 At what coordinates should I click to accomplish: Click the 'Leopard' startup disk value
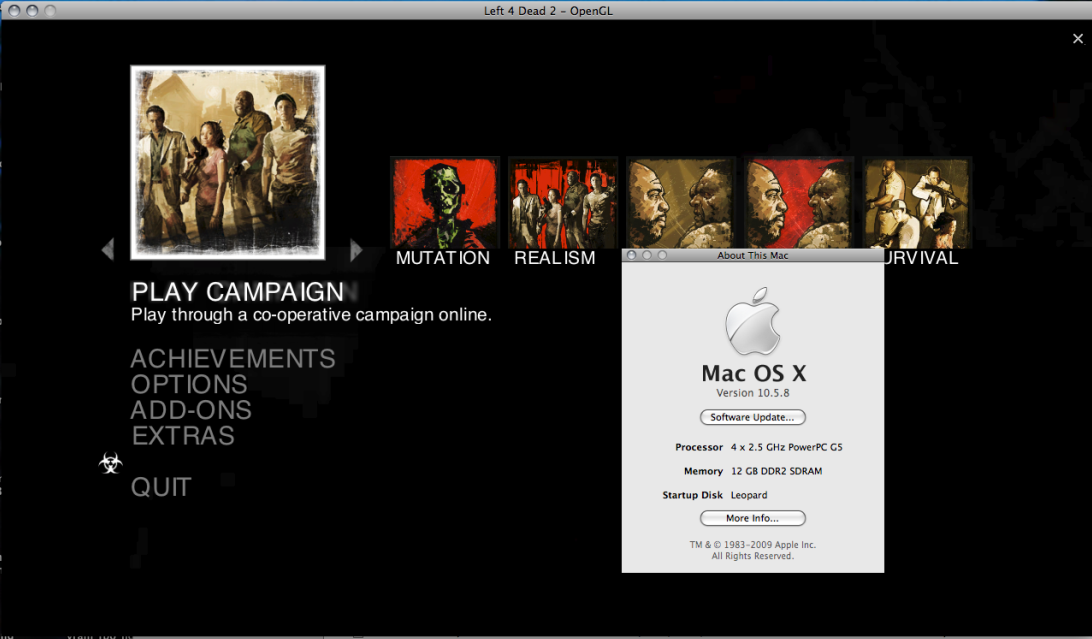[749, 495]
